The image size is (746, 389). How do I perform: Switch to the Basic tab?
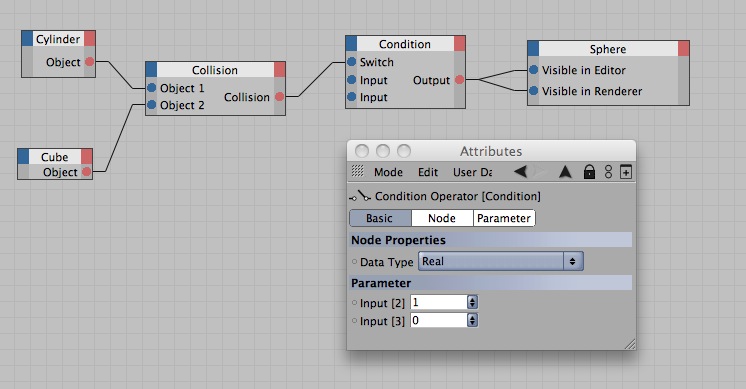point(380,218)
